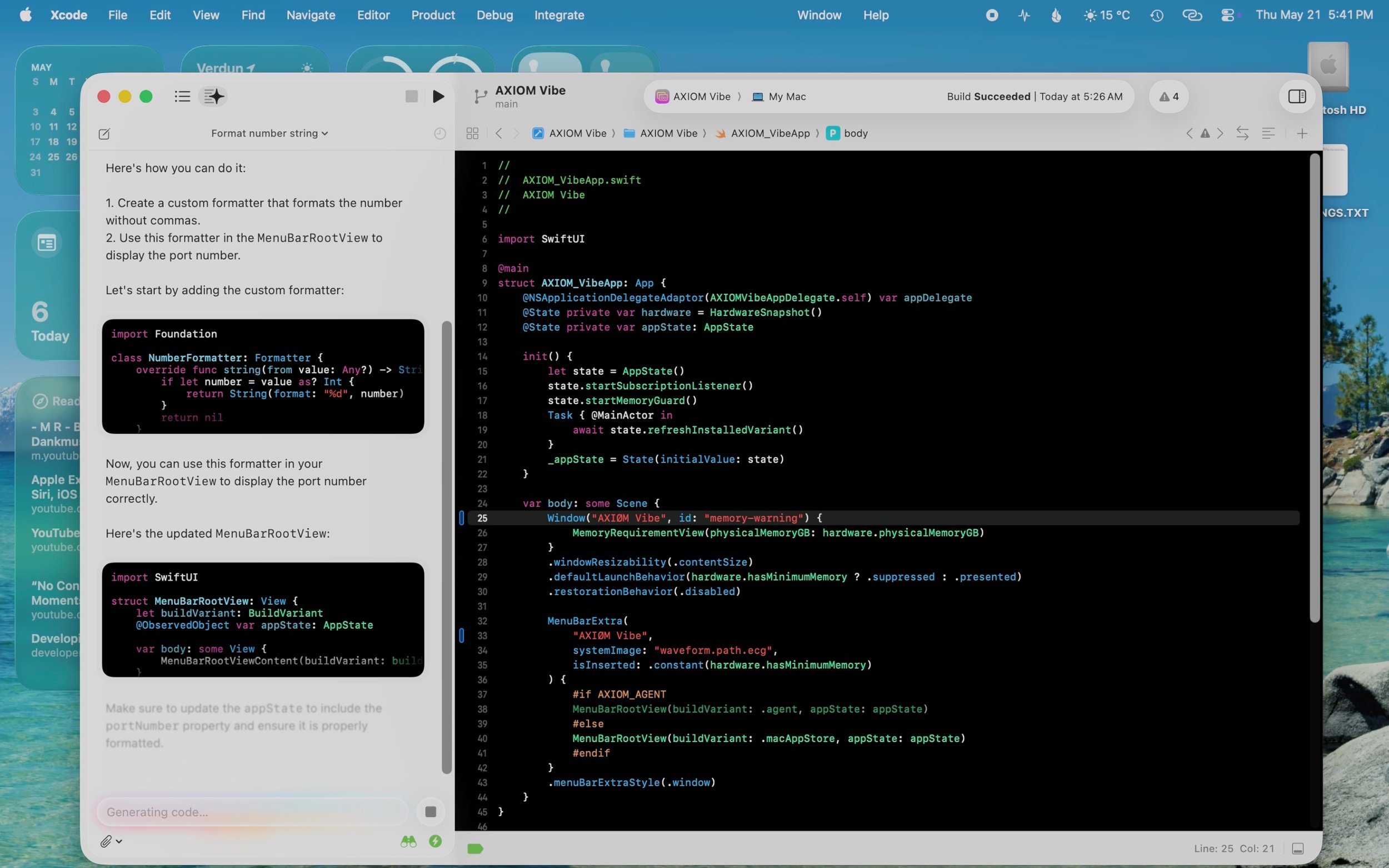The height and width of the screenshot is (868, 1389).
Task: Open the AXIOM Vibe scheme selector in toolbar
Action: 693,97
